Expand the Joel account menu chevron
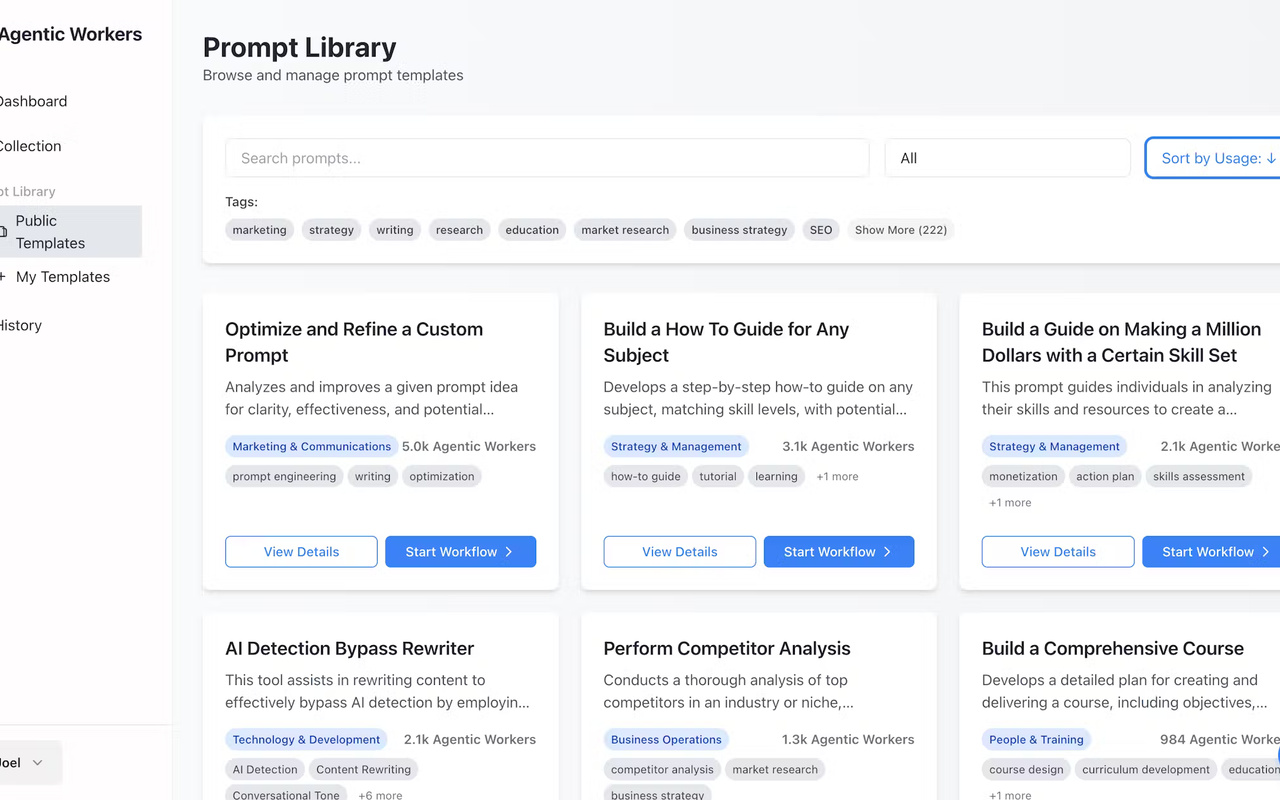This screenshot has height=800, width=1280. click(x=38, y=763)
